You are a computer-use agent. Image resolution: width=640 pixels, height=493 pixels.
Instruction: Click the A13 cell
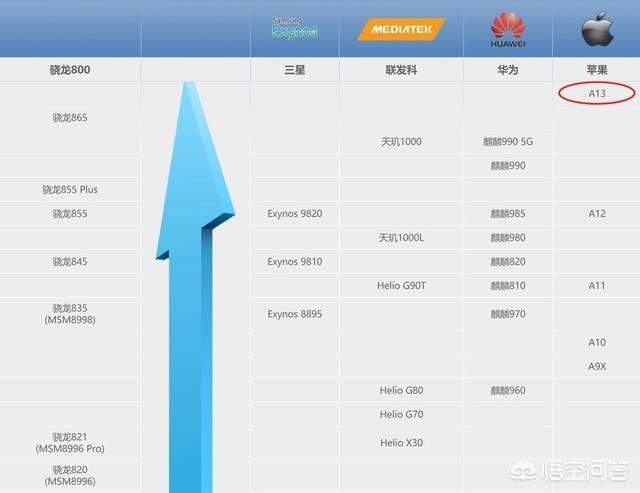[x=597, y=93]
